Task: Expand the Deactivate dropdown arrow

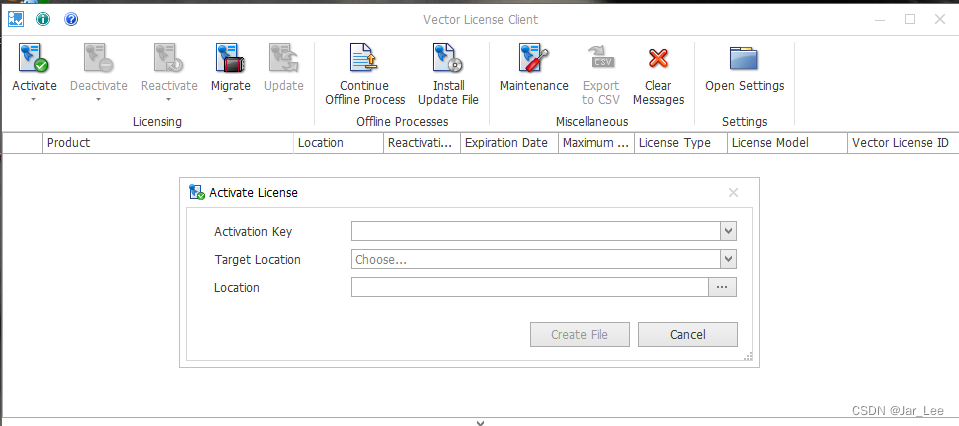Action: (x=98, y=100)
